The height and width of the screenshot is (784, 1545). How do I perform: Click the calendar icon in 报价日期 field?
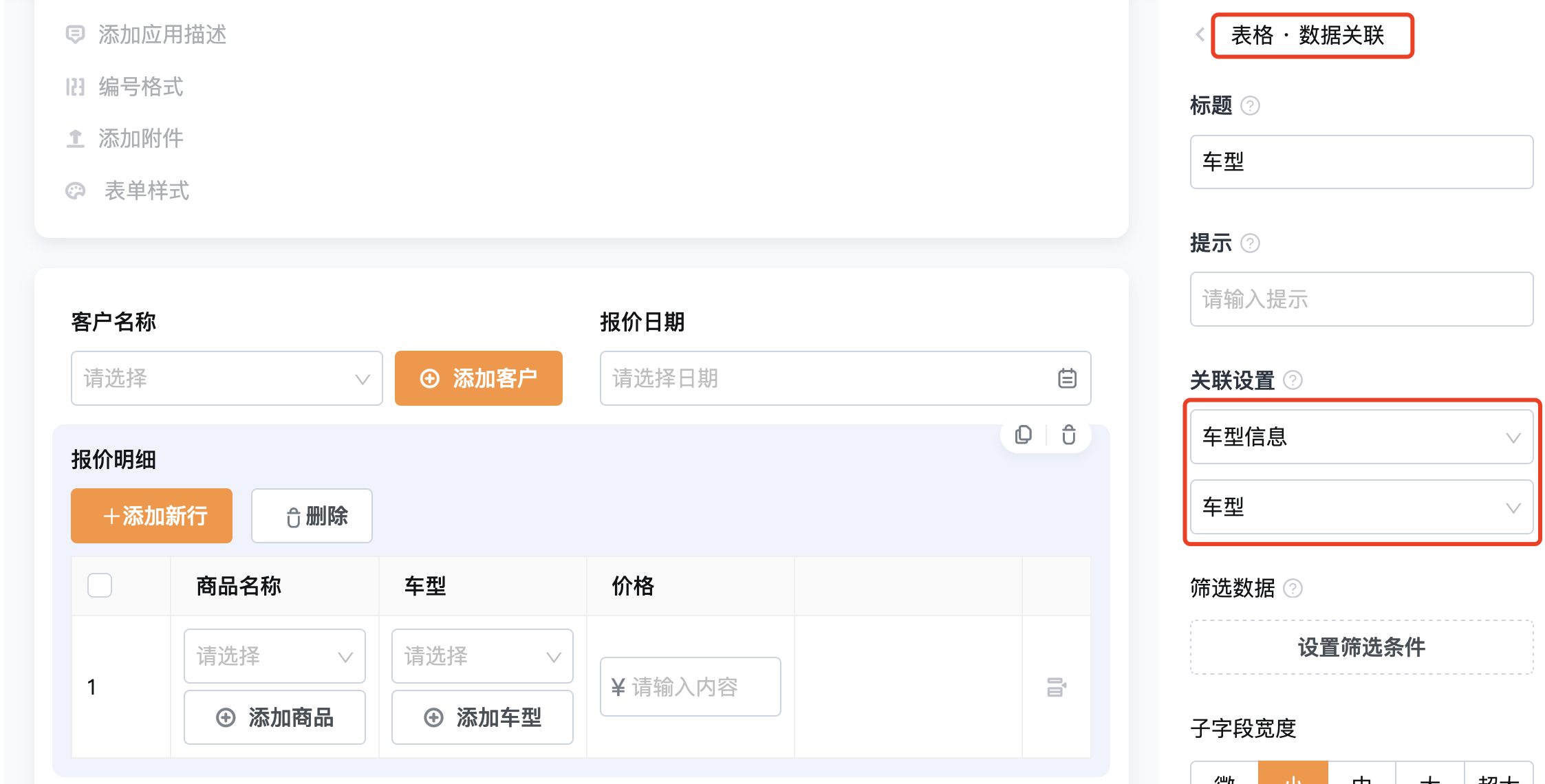[1067, 378]
